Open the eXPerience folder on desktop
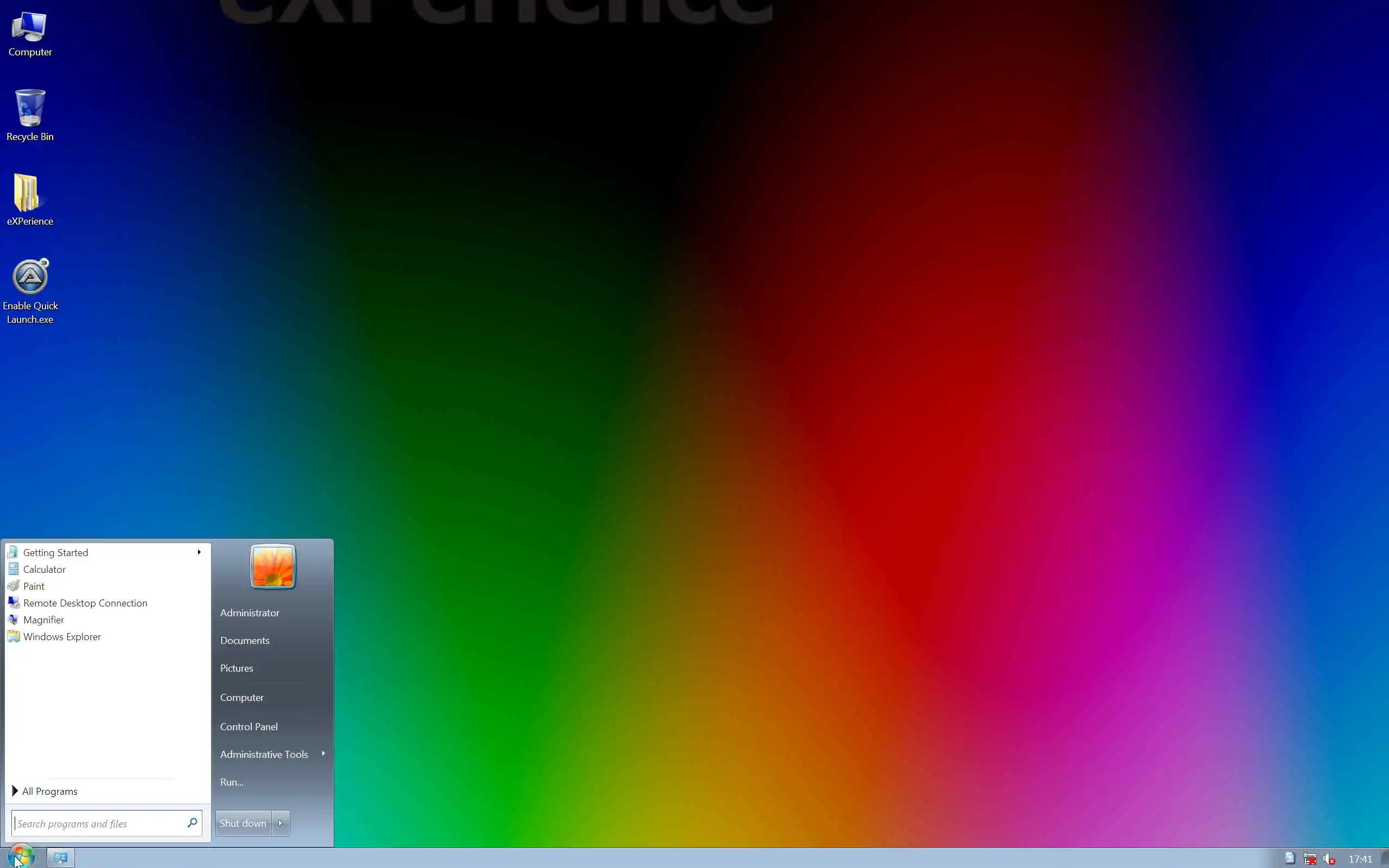The width and height of the screenshot is (1389, 868). 29,199
